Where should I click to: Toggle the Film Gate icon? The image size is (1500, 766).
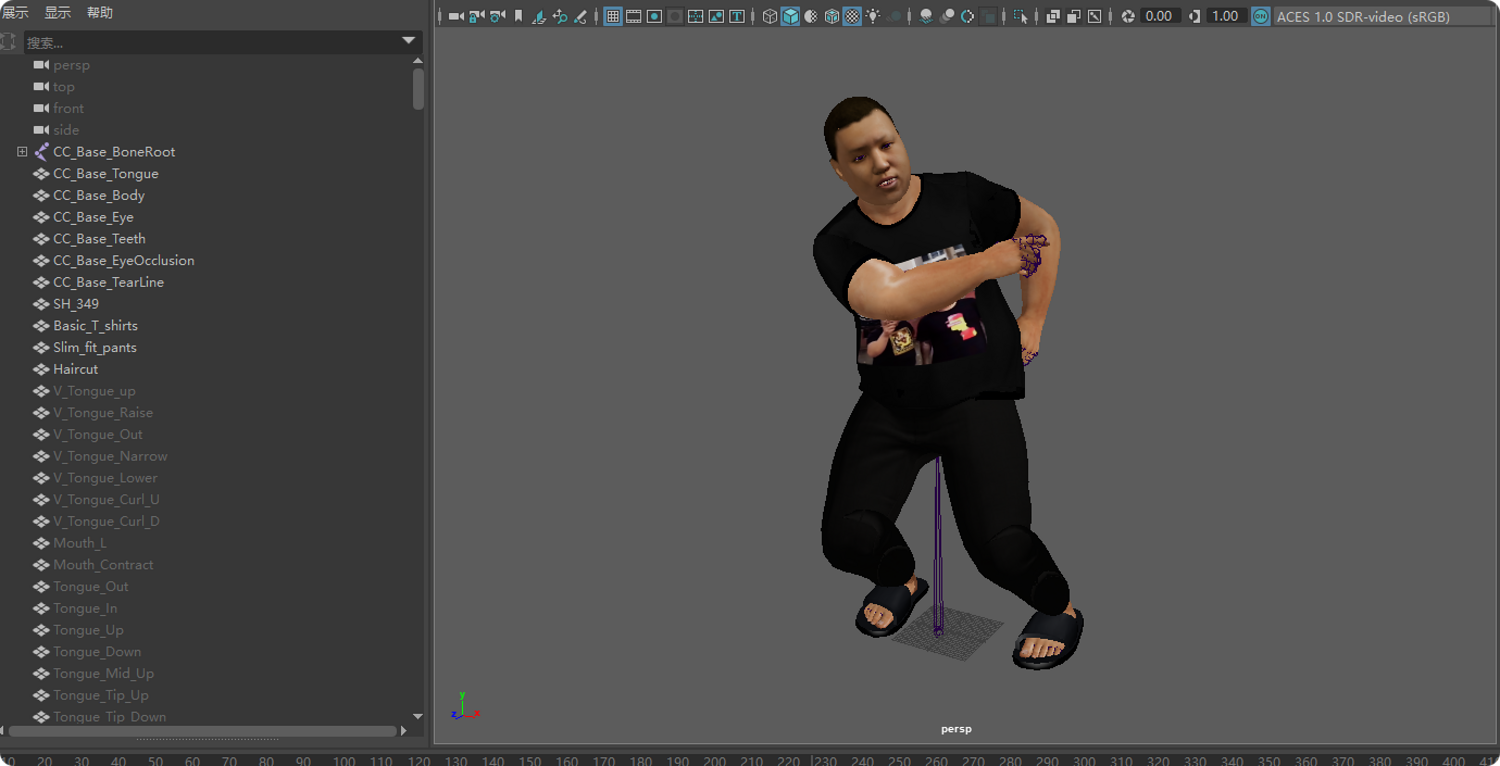(x=634, y=16)
